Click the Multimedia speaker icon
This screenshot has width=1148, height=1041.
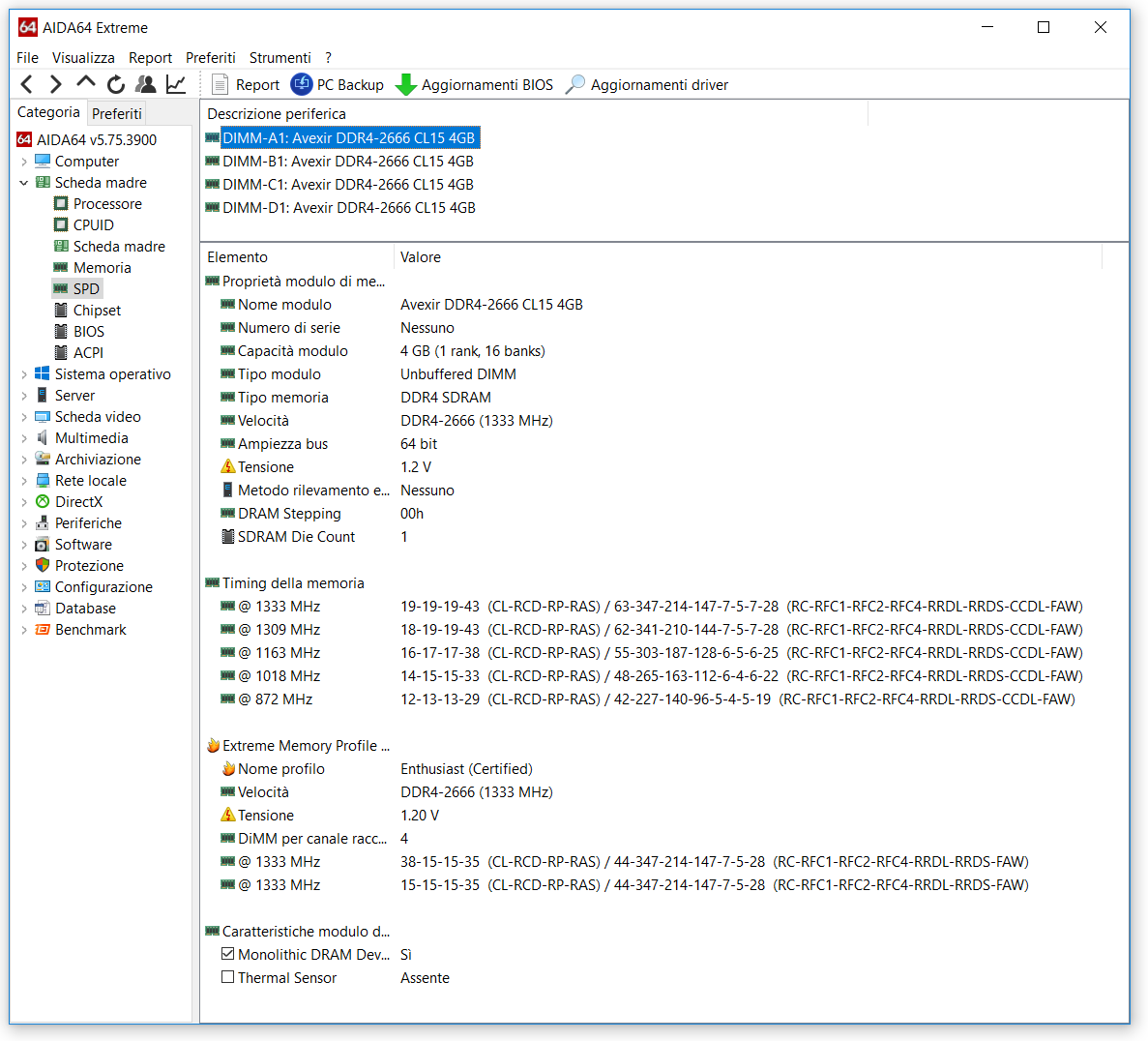[x=43, y=437]
